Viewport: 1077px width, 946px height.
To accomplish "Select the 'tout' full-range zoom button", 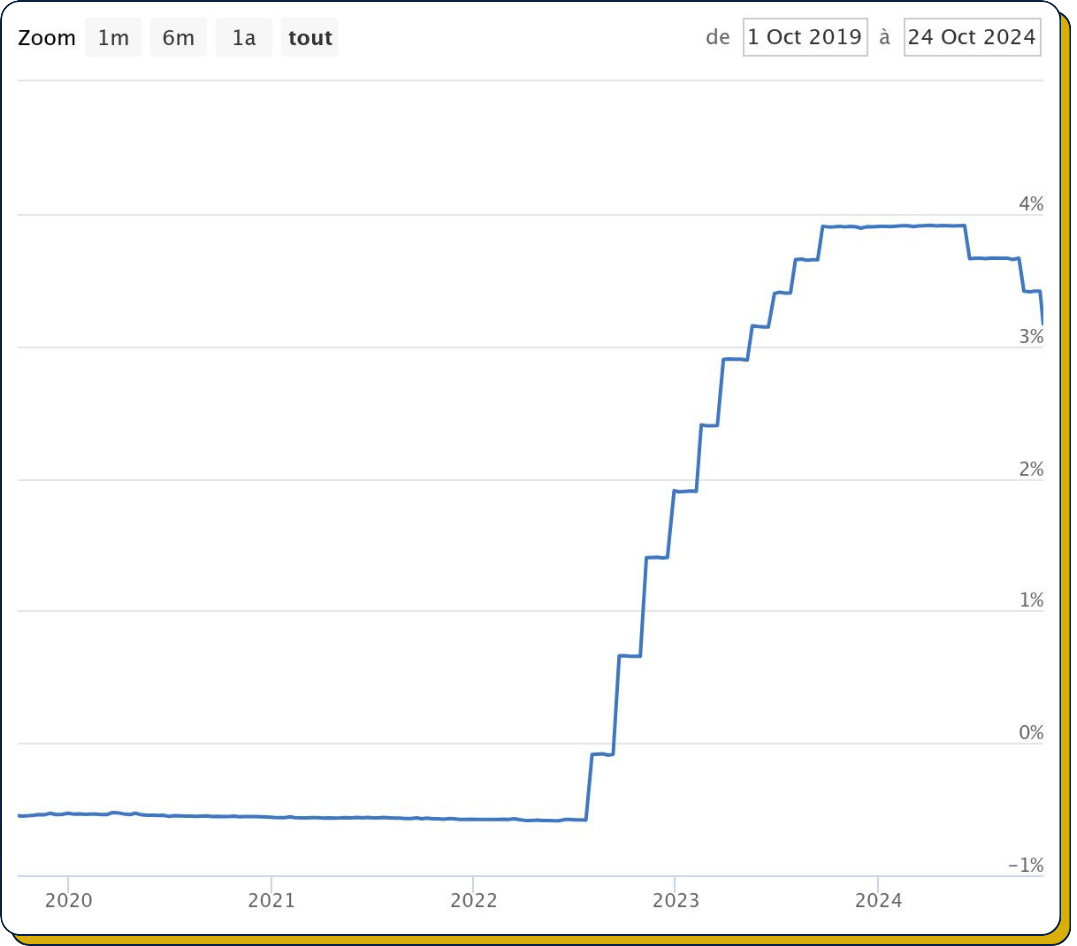I will 310,37.
